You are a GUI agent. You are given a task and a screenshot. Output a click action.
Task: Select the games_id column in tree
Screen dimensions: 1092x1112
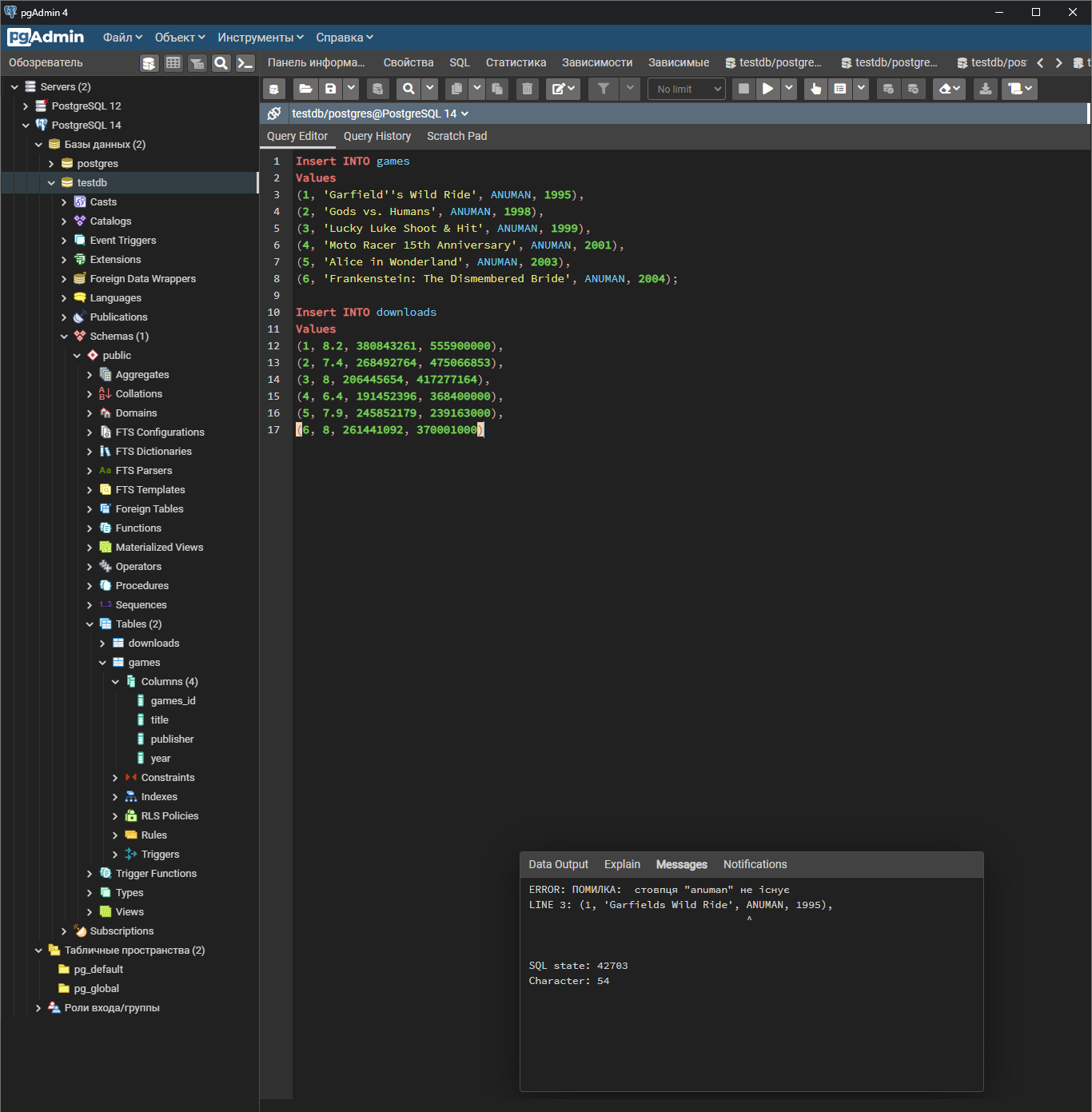[173, 701]
